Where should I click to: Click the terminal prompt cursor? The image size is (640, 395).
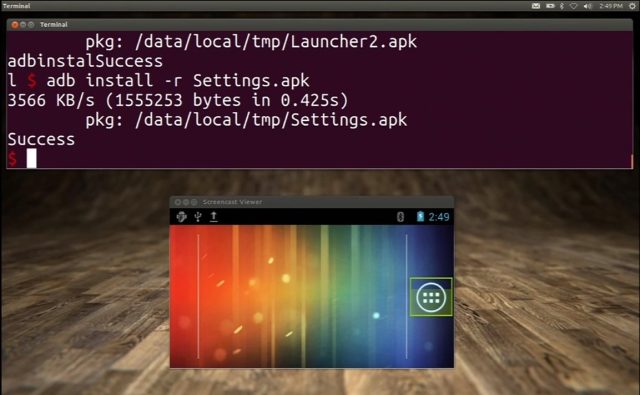(31, 158)
